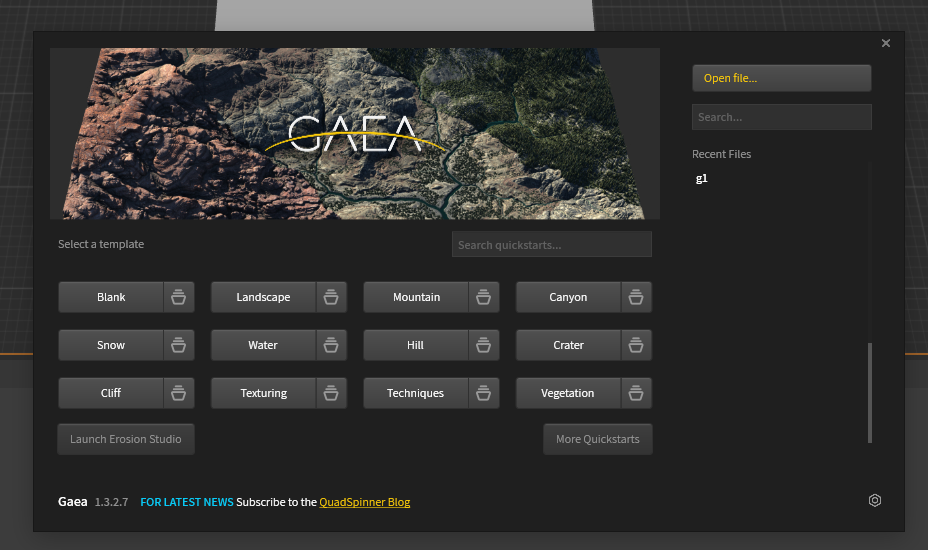
Task: Select the Hill template
Action: (415, 345)
